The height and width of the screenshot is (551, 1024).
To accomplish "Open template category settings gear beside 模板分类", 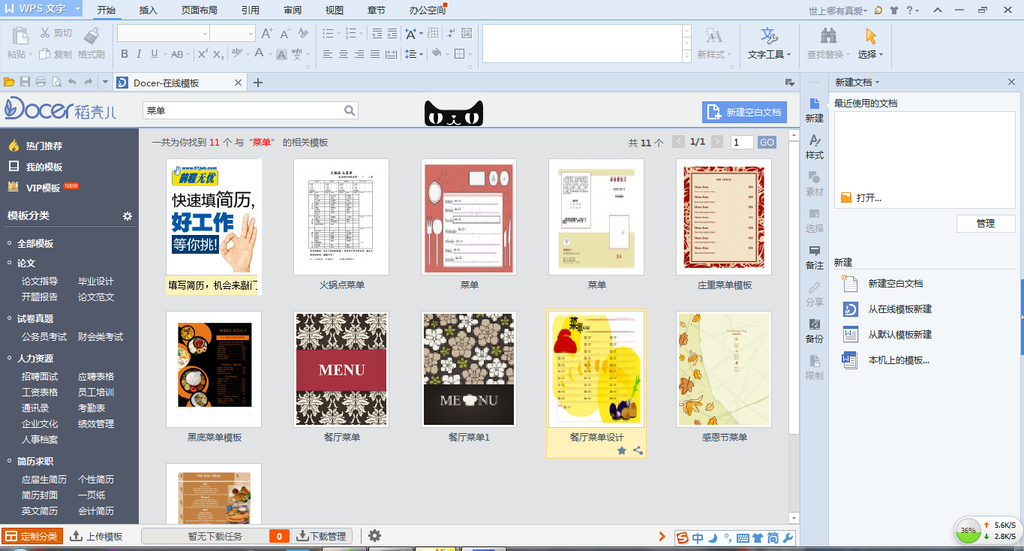I will coord(127,215).
